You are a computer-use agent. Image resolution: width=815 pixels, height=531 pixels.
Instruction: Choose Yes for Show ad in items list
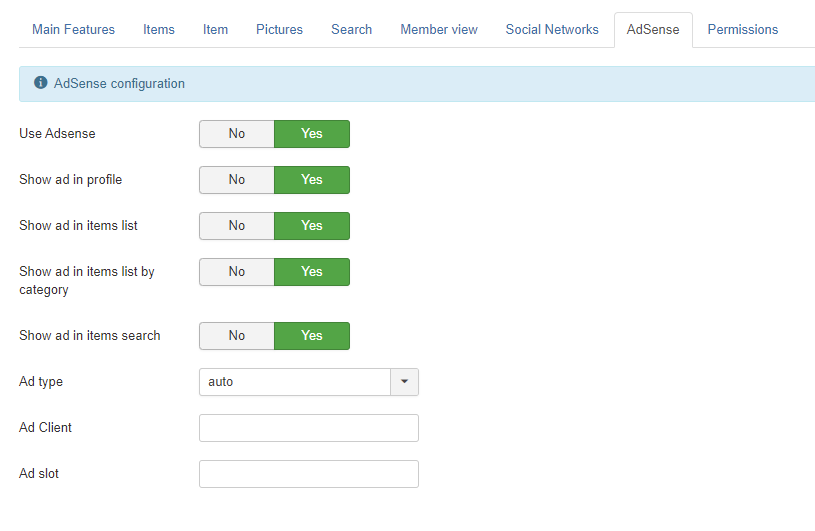tap(312, 225)
